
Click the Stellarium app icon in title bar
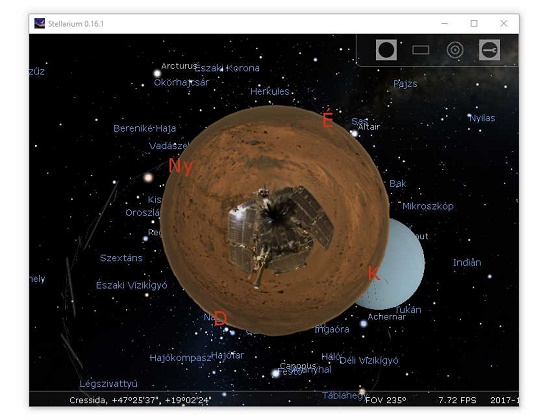(x=40, y=24)
